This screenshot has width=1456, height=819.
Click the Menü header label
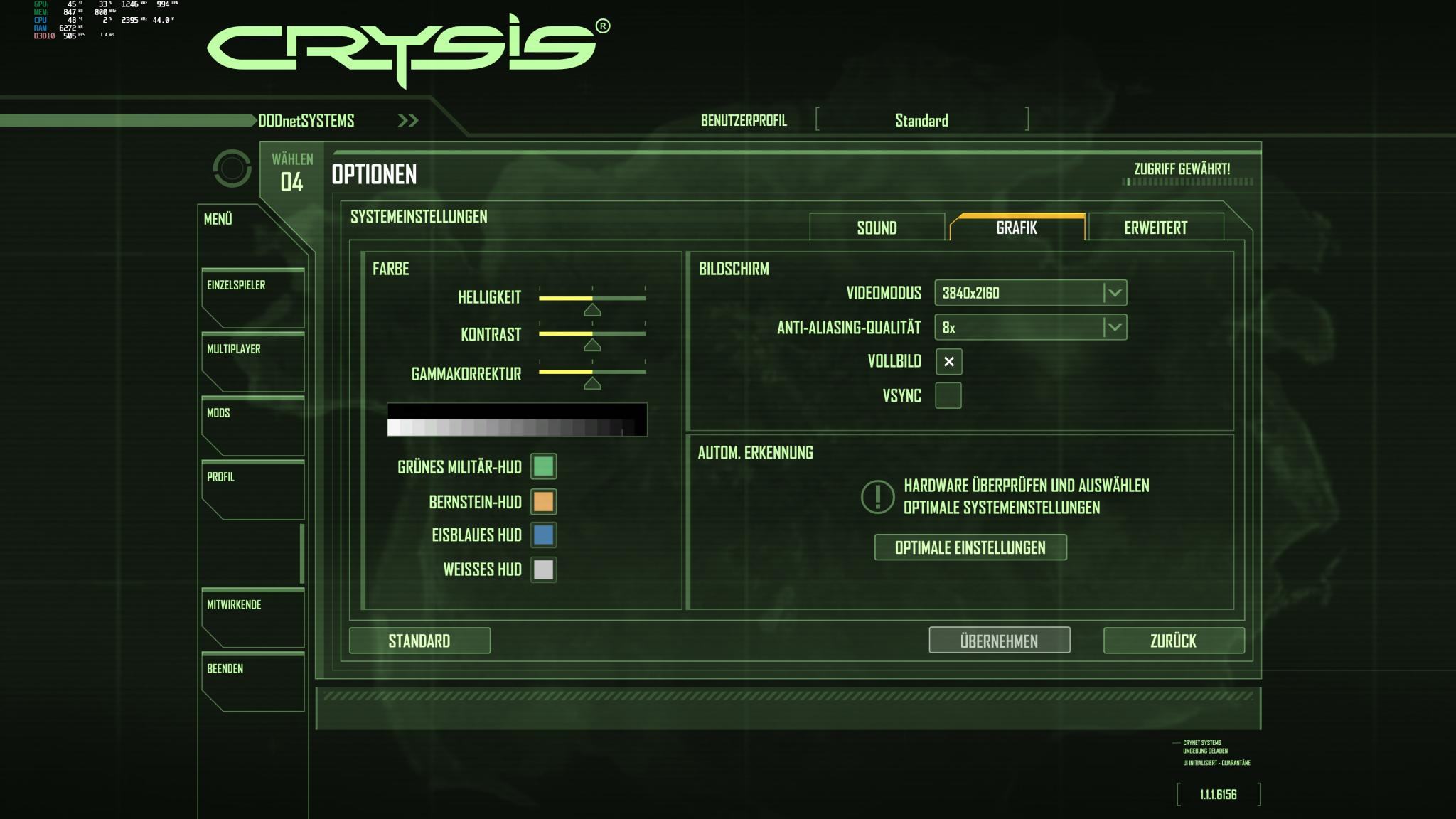(218, 219)
